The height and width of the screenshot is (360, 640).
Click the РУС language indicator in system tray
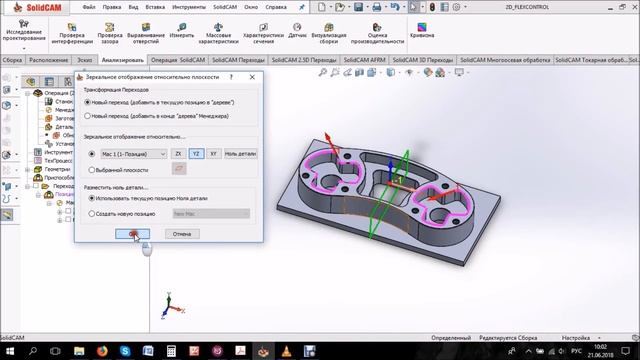(576, 351)
